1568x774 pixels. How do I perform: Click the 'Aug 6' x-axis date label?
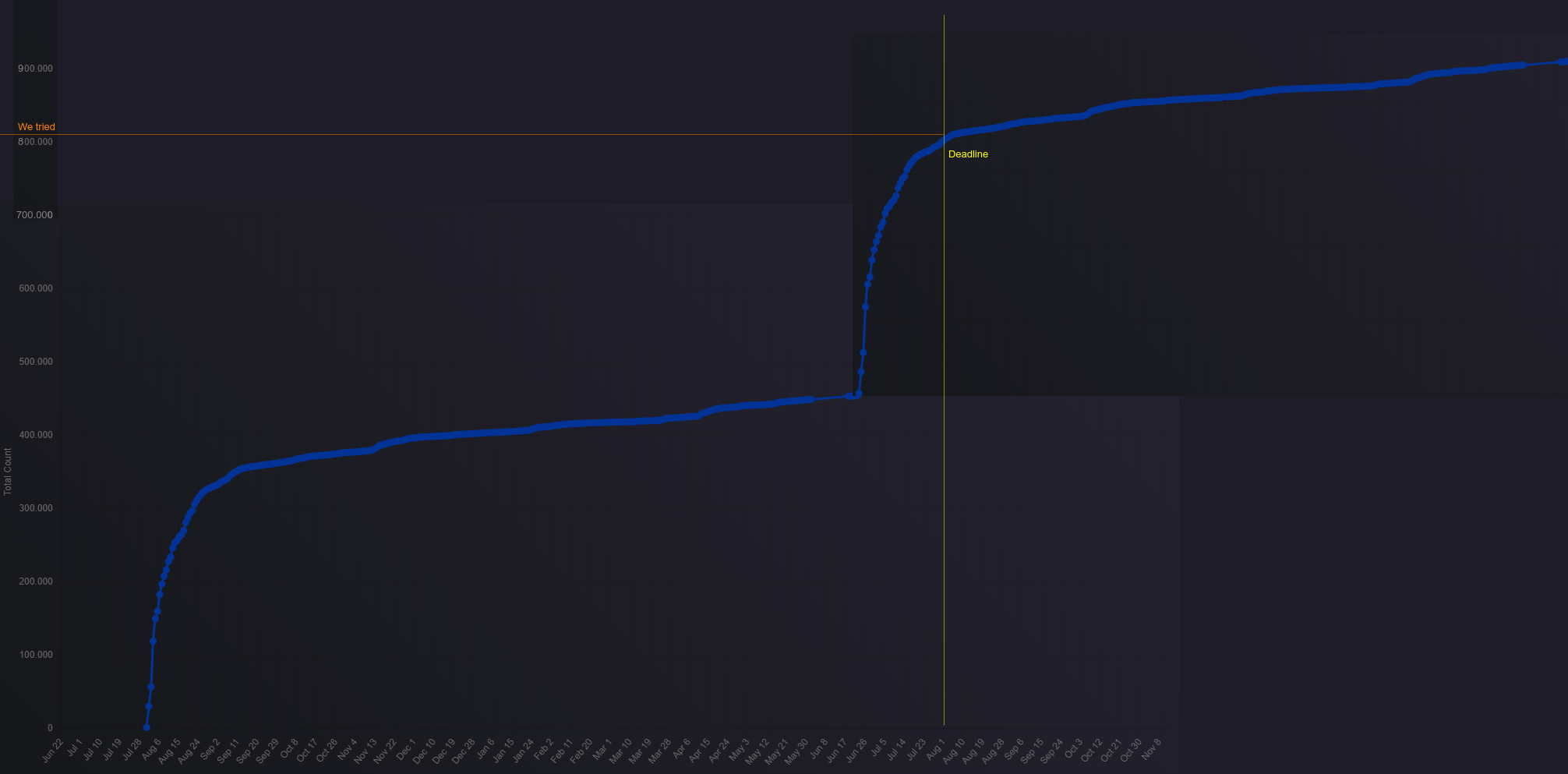tap(151, 750)
